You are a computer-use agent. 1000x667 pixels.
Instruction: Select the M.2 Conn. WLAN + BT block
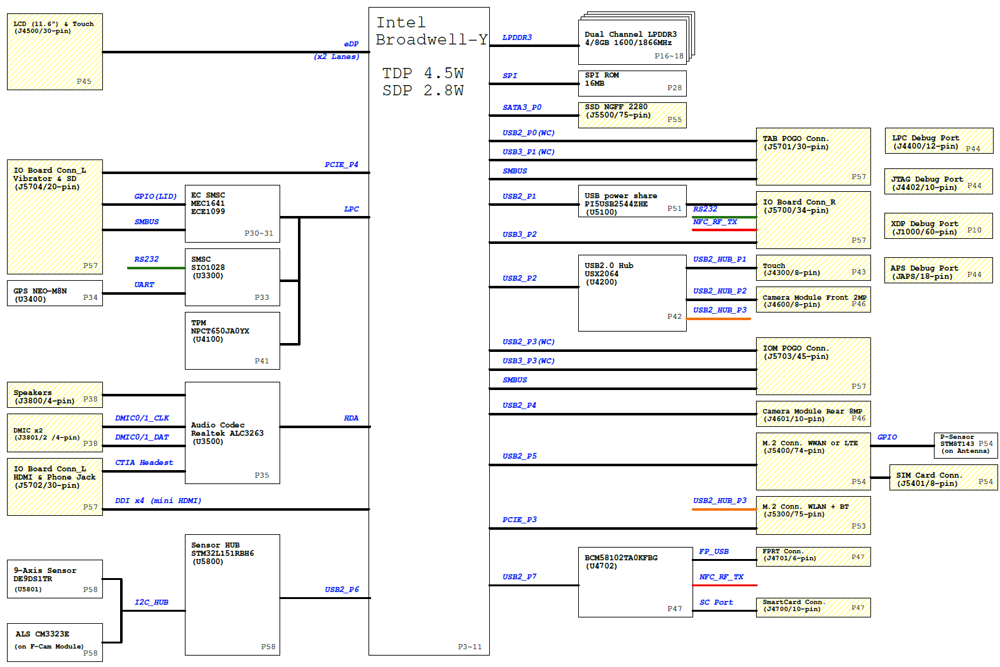[x=813, y=515]
